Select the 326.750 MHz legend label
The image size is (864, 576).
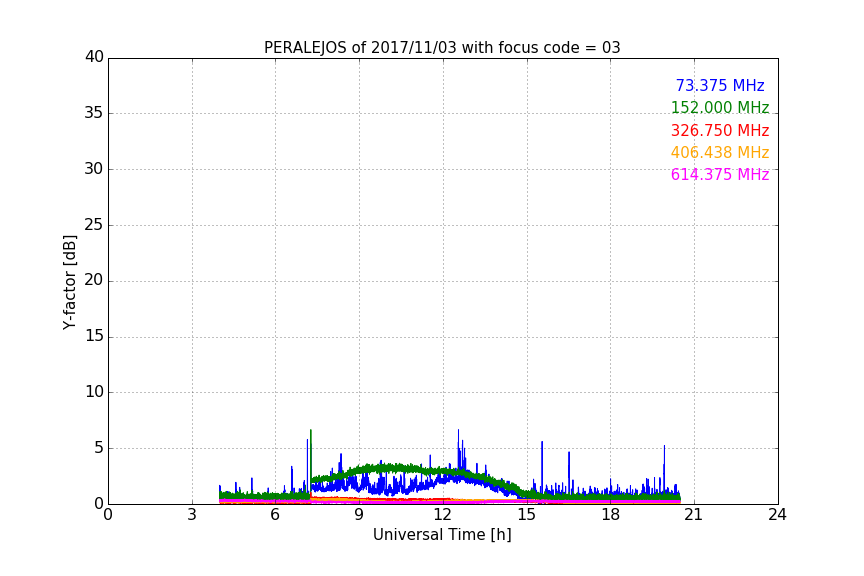720,131
